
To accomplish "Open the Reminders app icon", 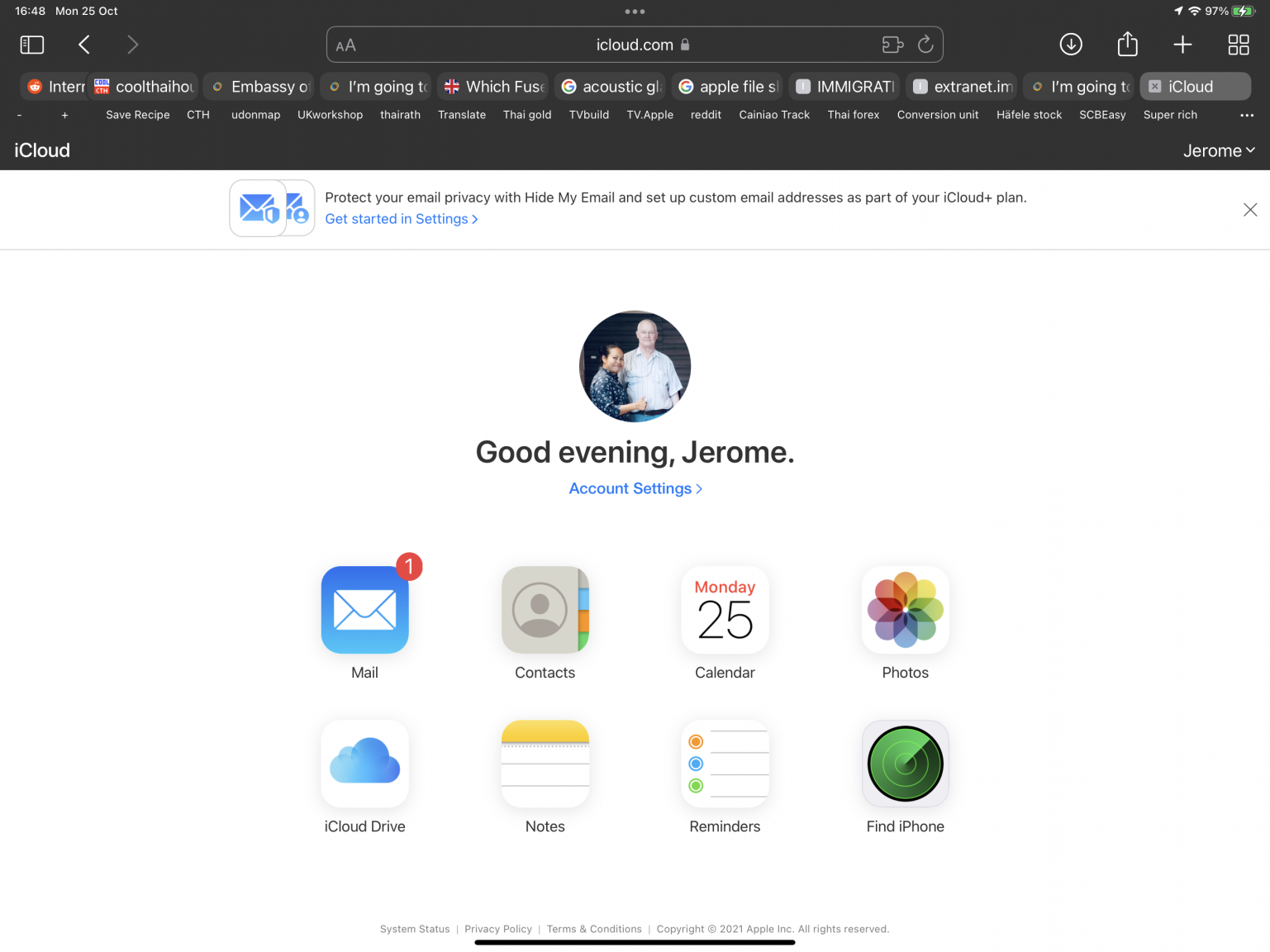I will 725,764.
